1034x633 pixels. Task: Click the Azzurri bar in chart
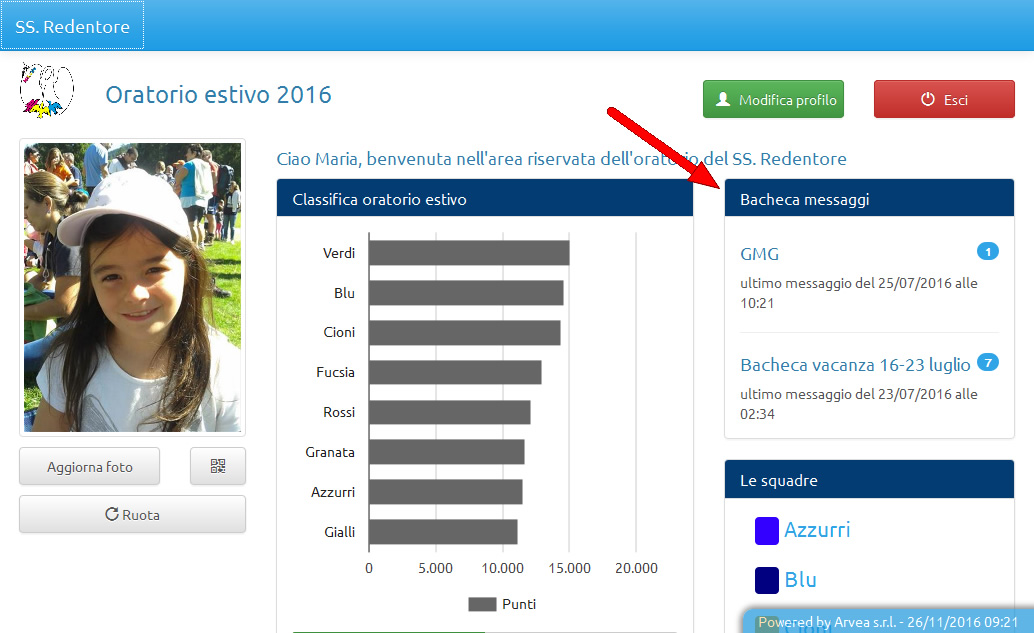(446, 492)
